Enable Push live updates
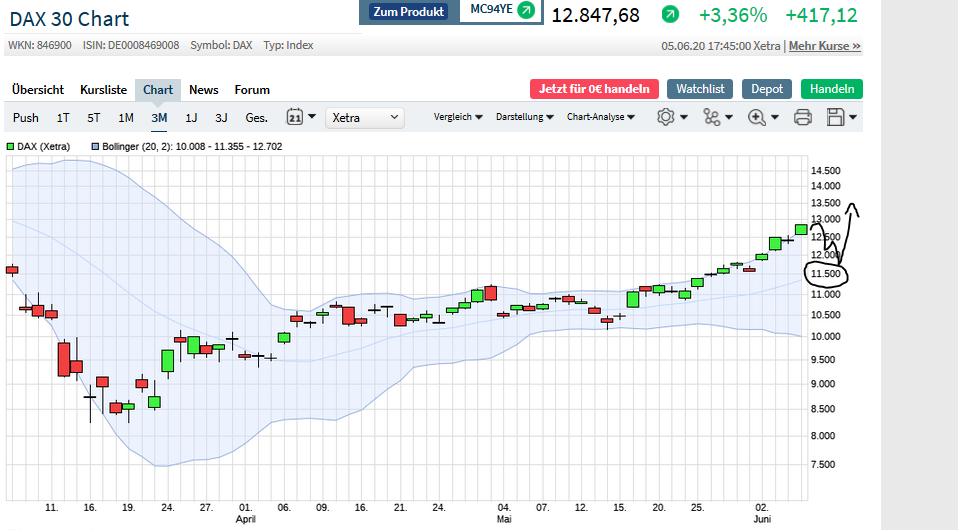958x530 pixels. click(26, 118)
